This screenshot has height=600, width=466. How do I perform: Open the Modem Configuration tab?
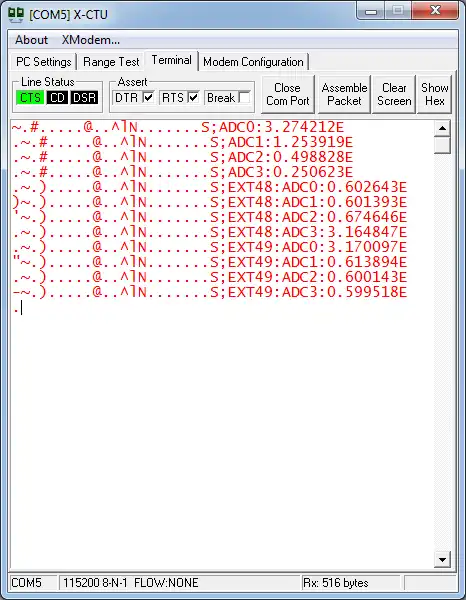253,62
